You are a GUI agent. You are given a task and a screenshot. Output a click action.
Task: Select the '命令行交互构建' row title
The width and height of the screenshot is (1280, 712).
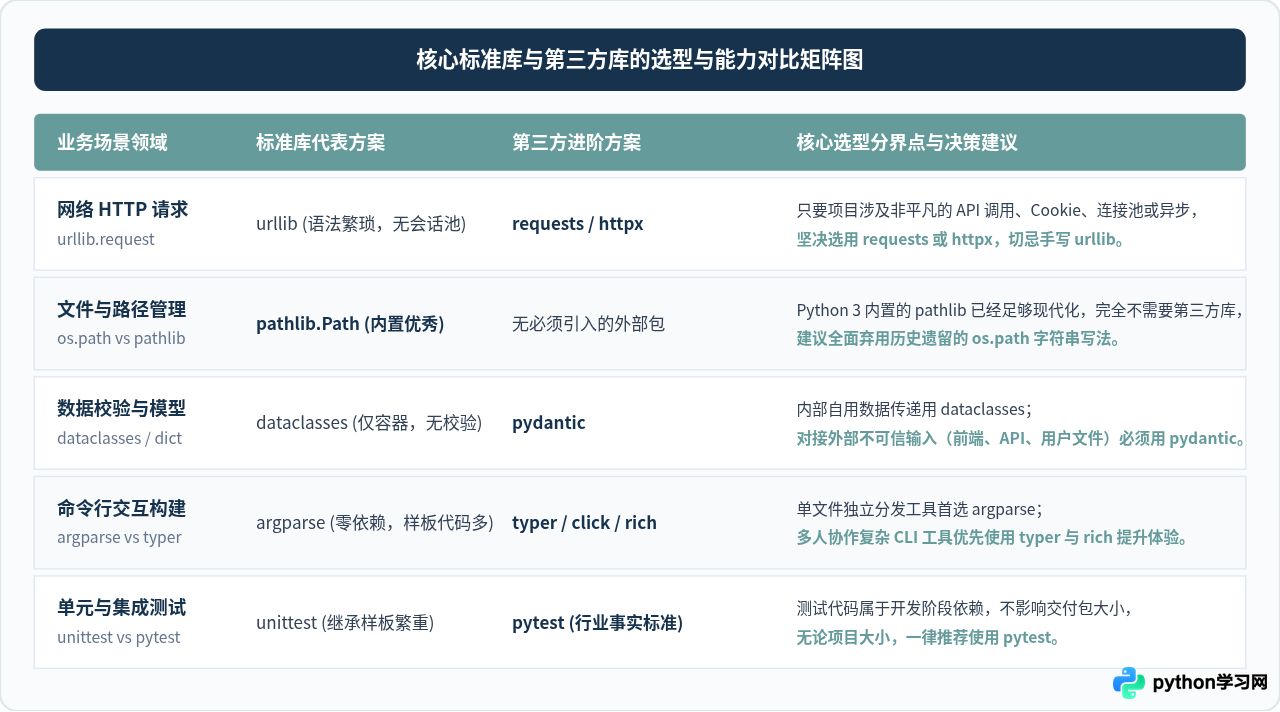click(122, 508)
